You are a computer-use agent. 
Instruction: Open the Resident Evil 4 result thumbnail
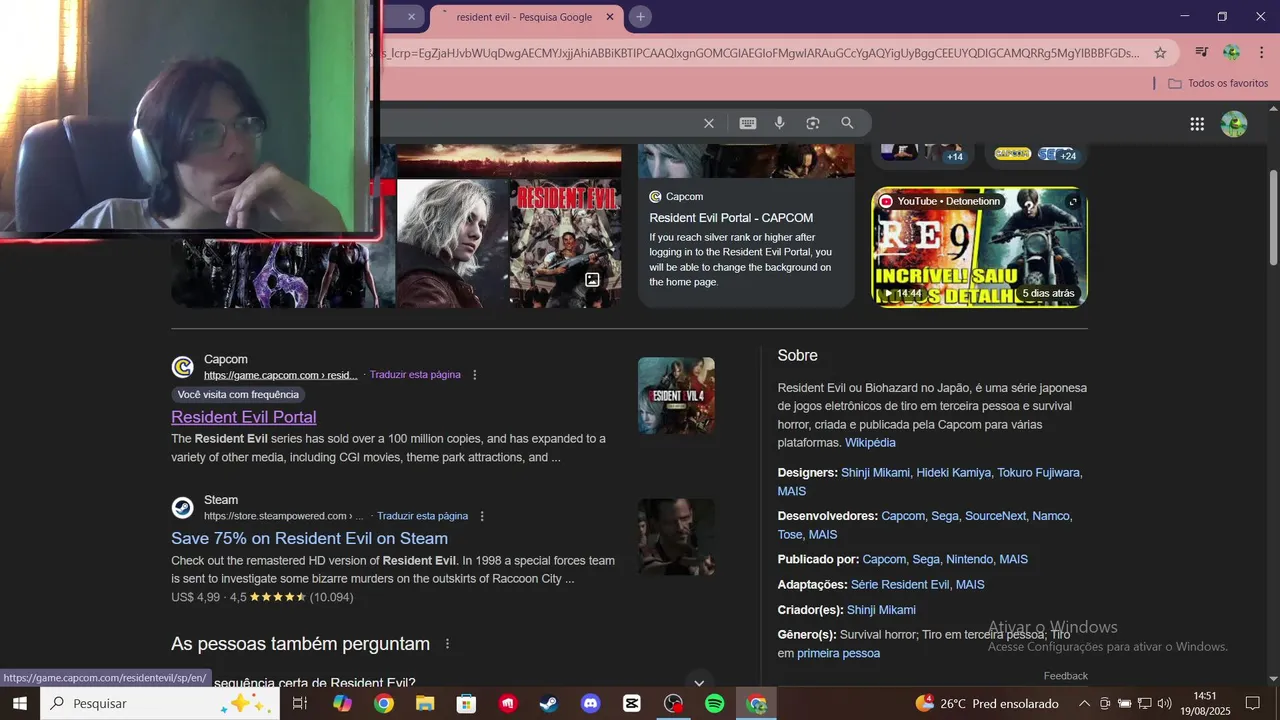pyautogui.click(x=676, y=395)
